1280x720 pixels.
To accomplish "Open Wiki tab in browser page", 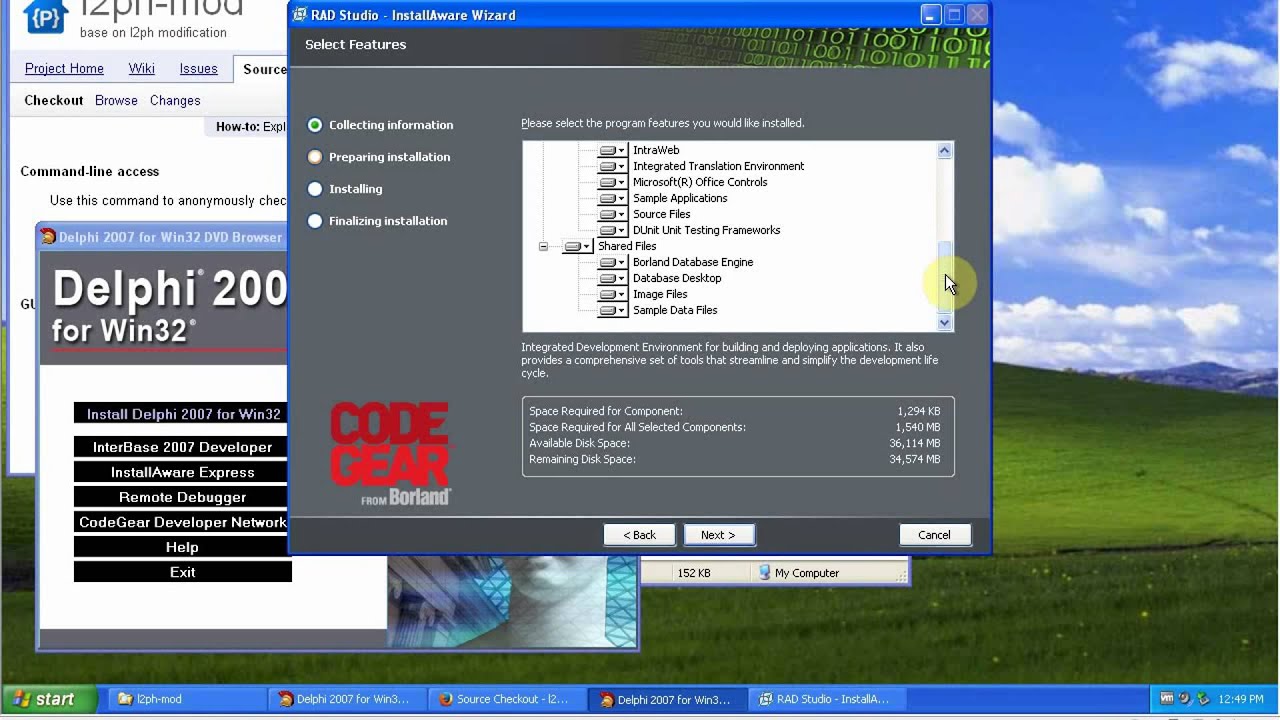I will click(141, 68).
